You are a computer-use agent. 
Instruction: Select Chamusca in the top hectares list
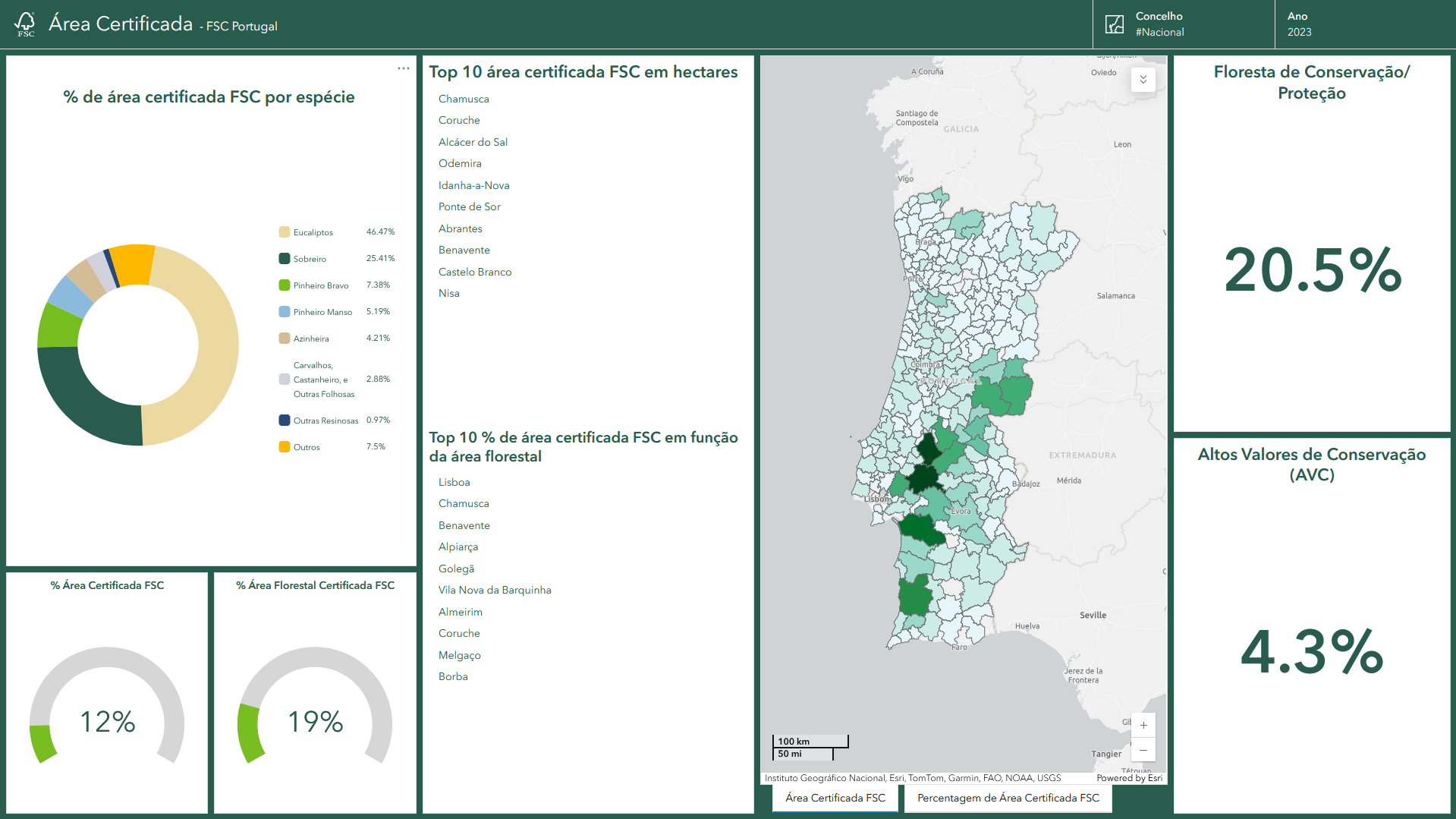click(464, 99)
